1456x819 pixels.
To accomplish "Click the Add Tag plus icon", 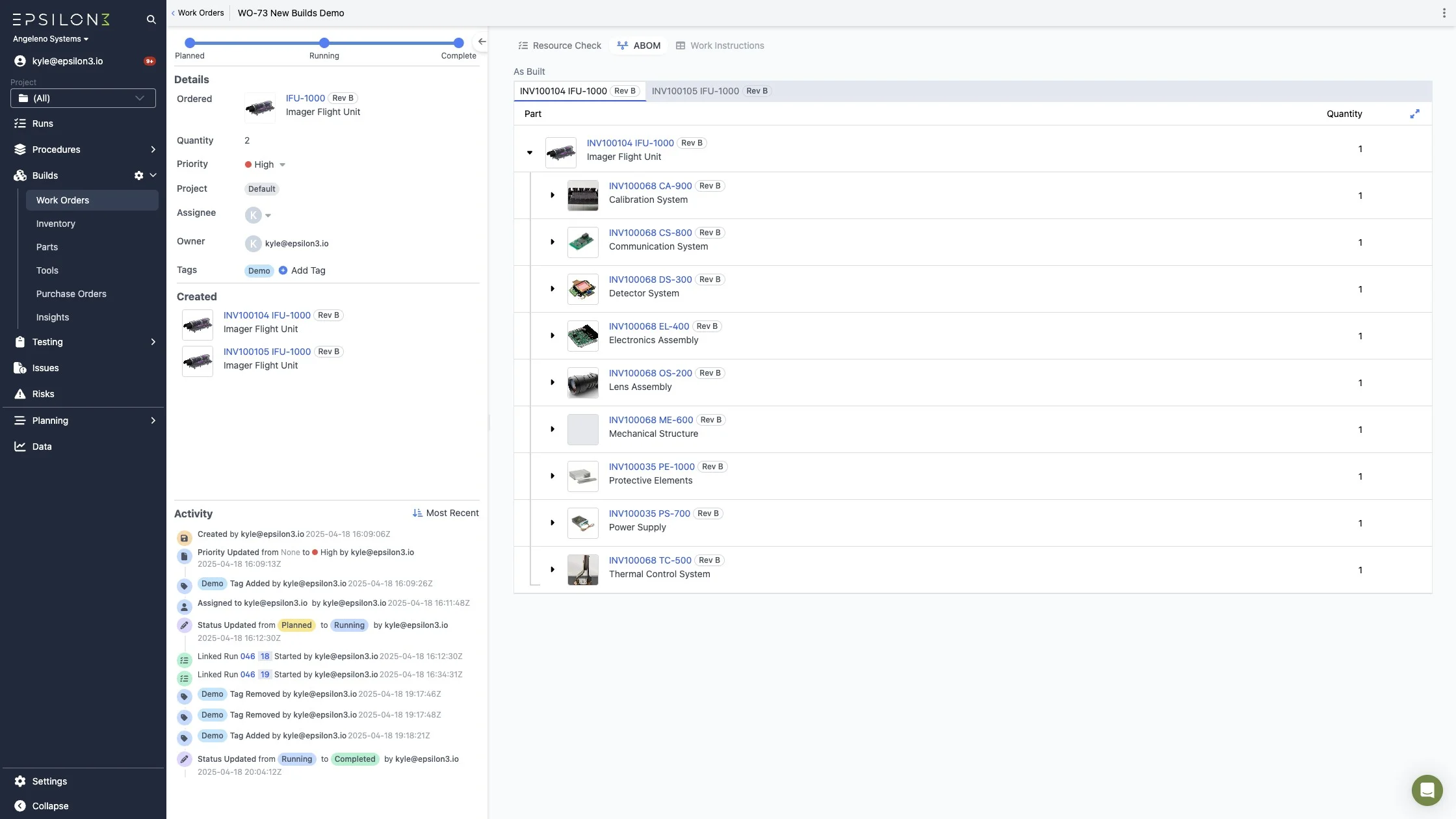I will 283,270.
